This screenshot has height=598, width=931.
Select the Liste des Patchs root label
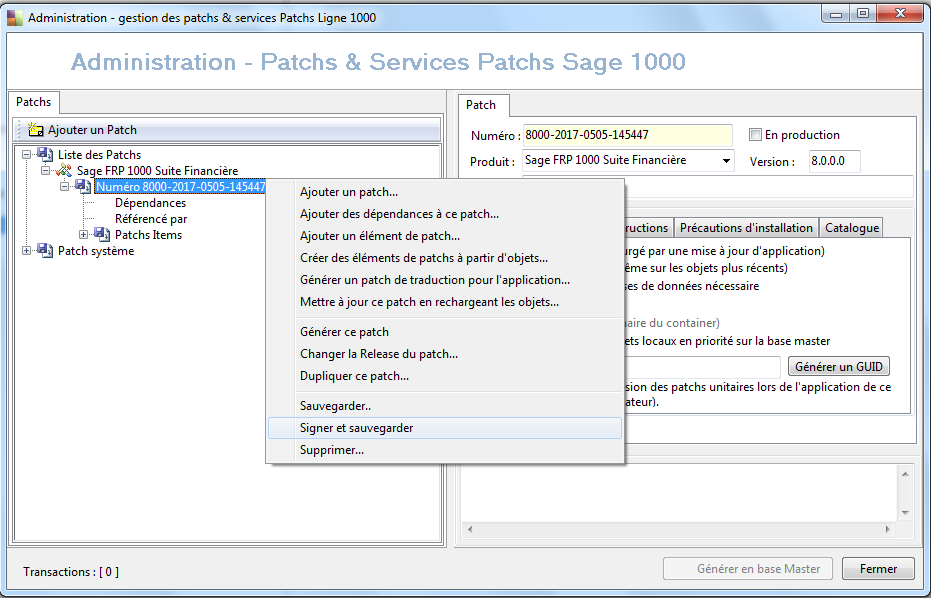coord(100,154)
